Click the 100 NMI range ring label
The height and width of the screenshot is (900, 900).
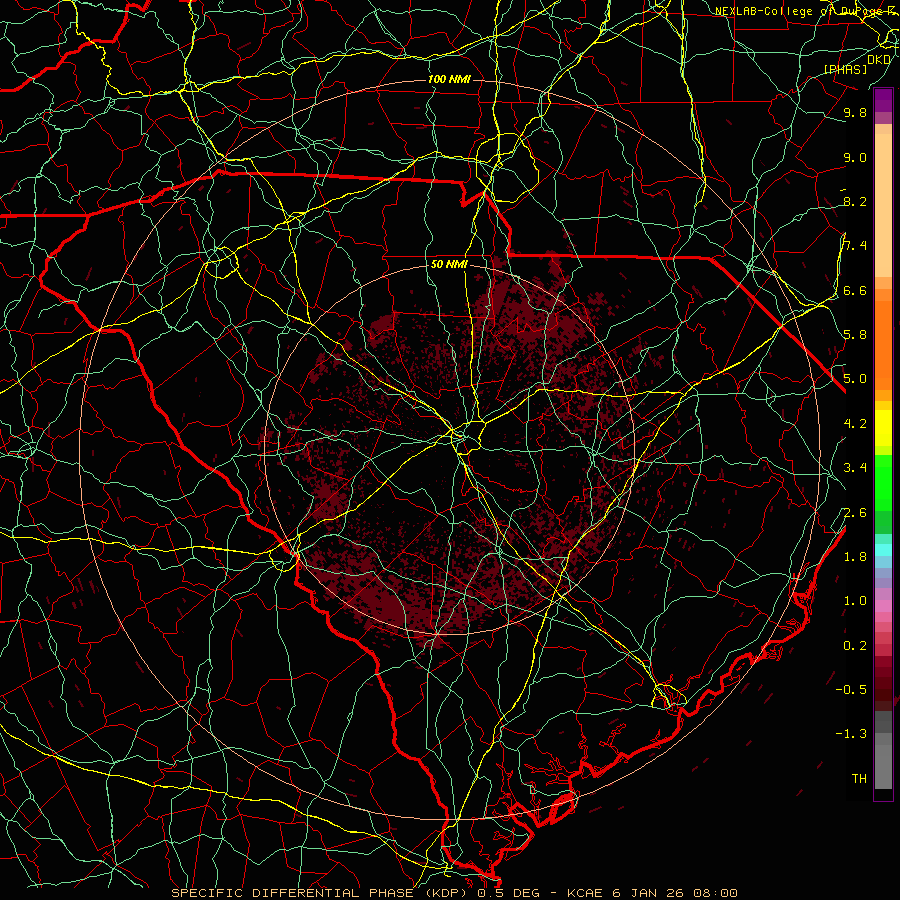pyautogui.click(x=449, y=79)
